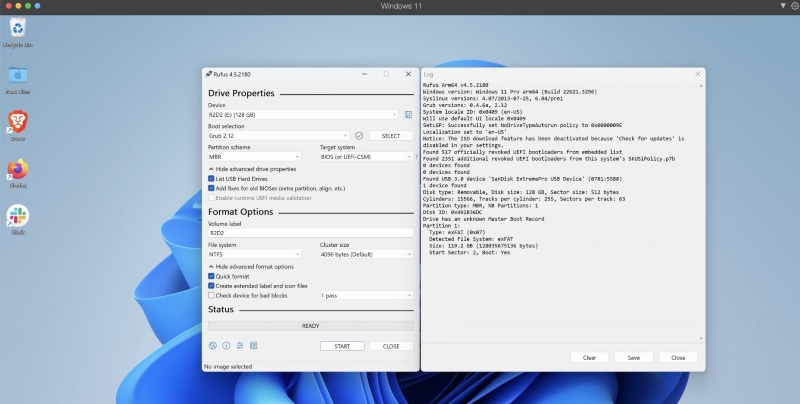Viewport: 800px width, 404px height.
Task: Collapse Hide advanced format options
Action: [x=252, y=267]
